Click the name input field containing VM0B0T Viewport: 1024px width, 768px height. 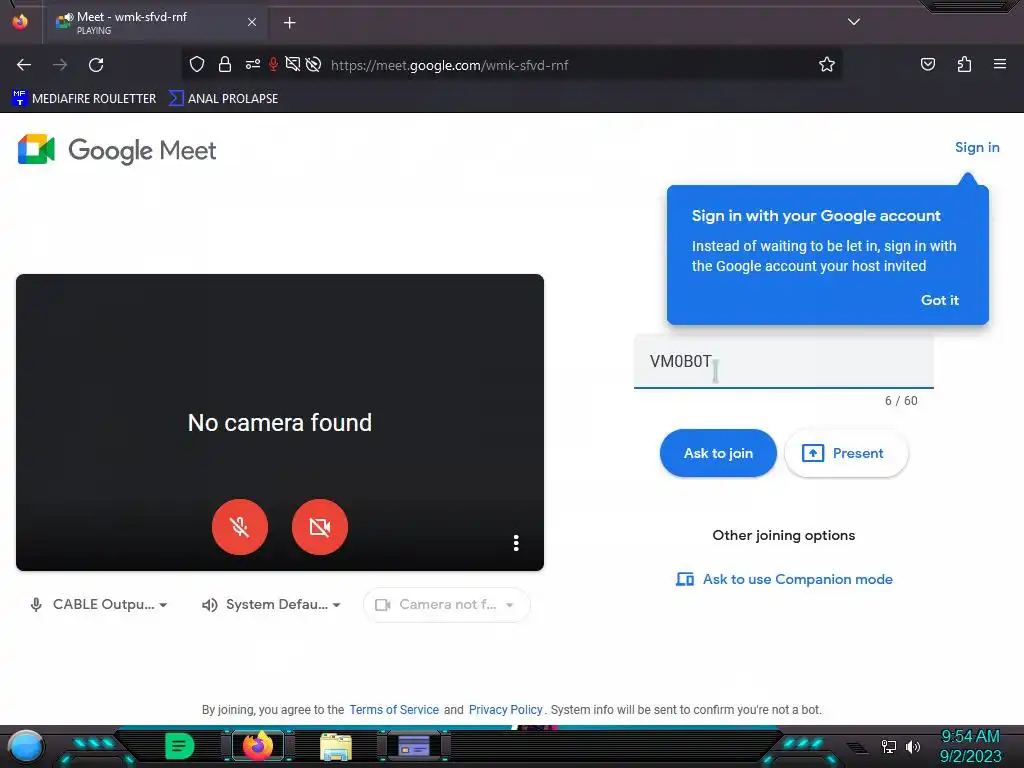tap(784, 362)
